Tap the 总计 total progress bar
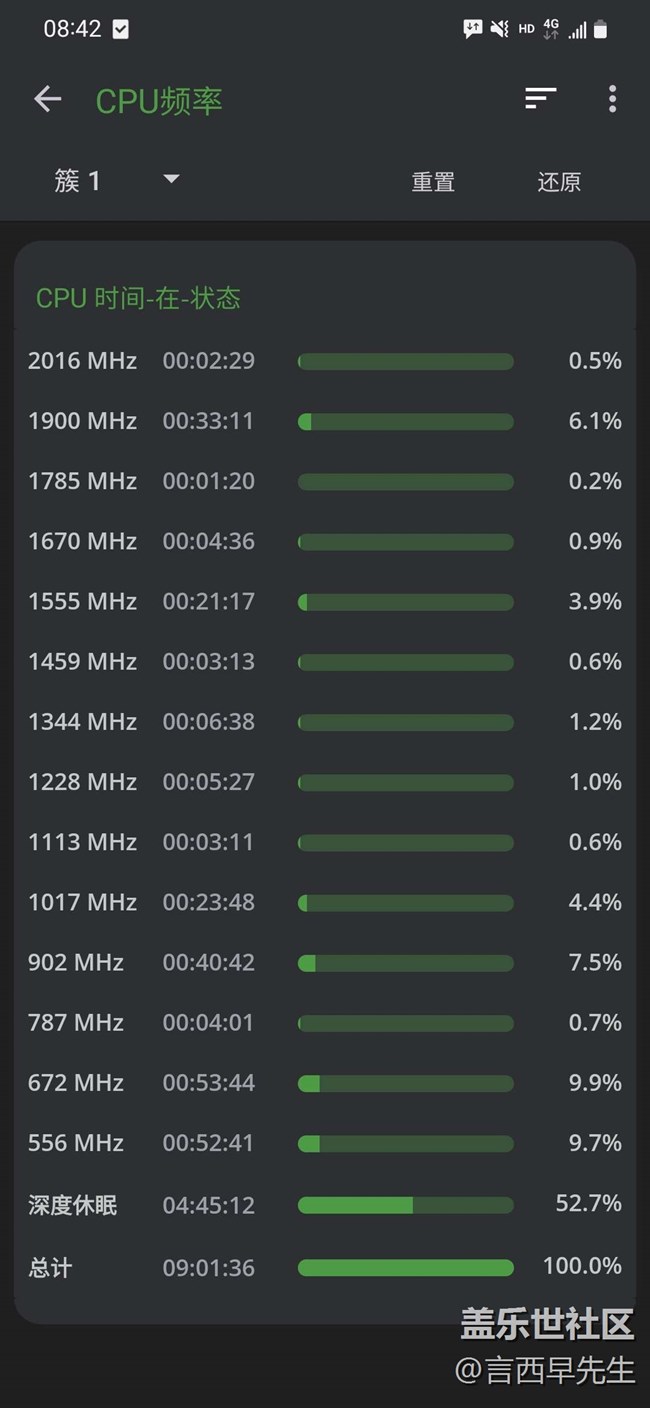The width and height of the screenshot is (650, 1408). [405, 1268]
